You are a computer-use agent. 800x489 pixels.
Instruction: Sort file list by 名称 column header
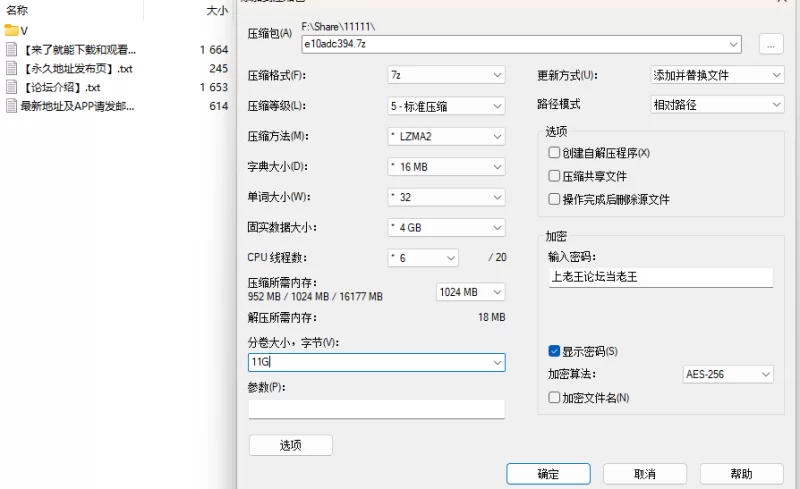tap(17, 10)
